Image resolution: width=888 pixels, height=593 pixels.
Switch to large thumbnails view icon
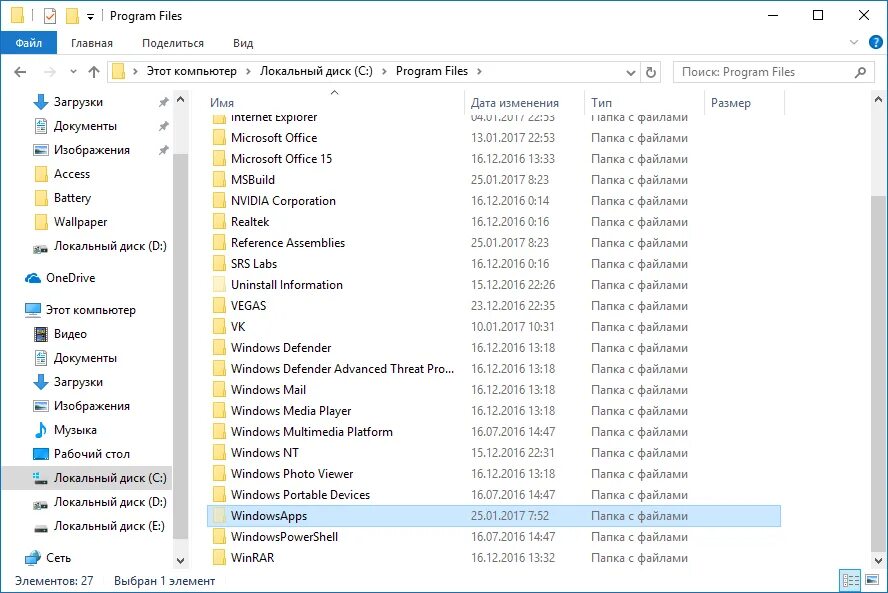[x=872, y=580]
